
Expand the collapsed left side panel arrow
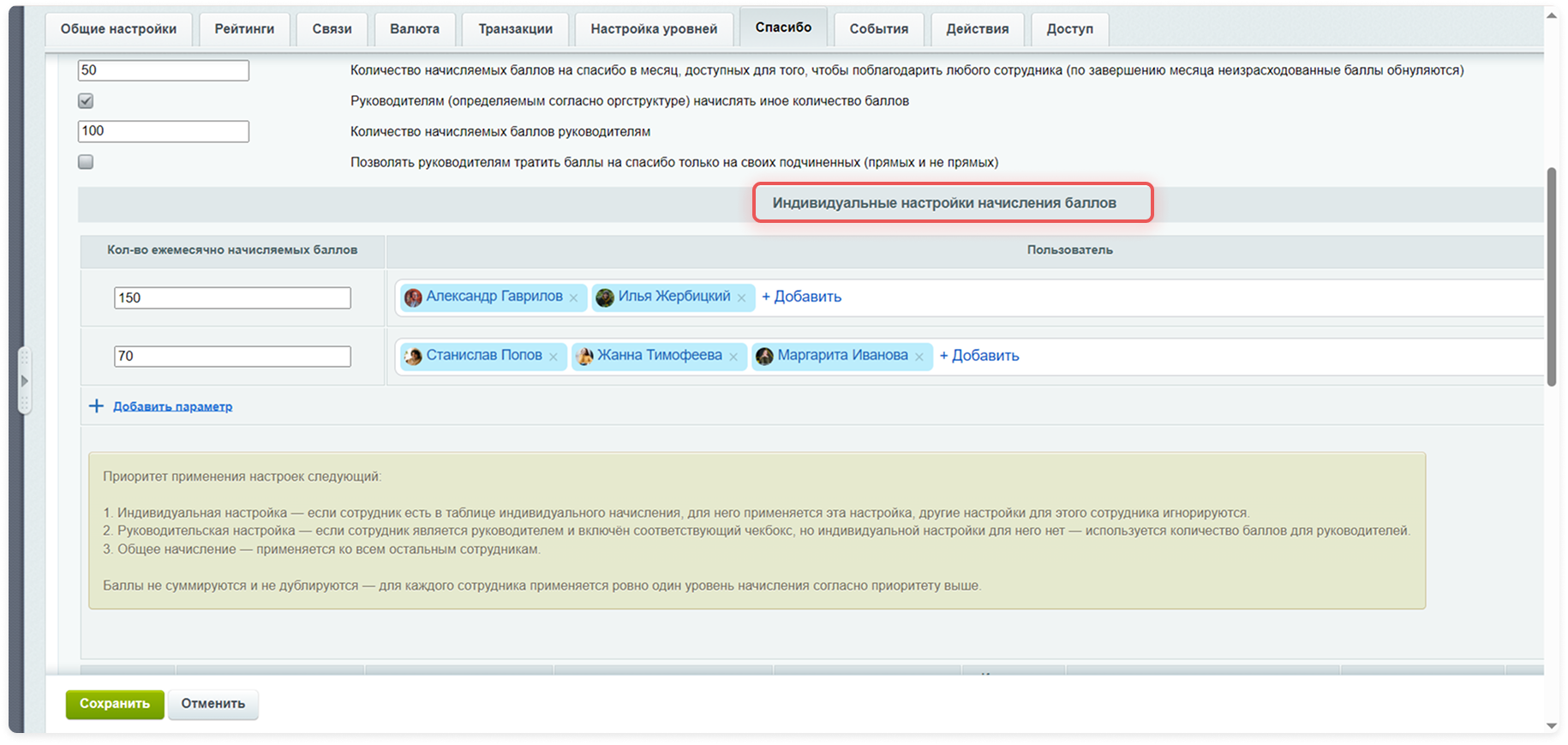point(24,381)
